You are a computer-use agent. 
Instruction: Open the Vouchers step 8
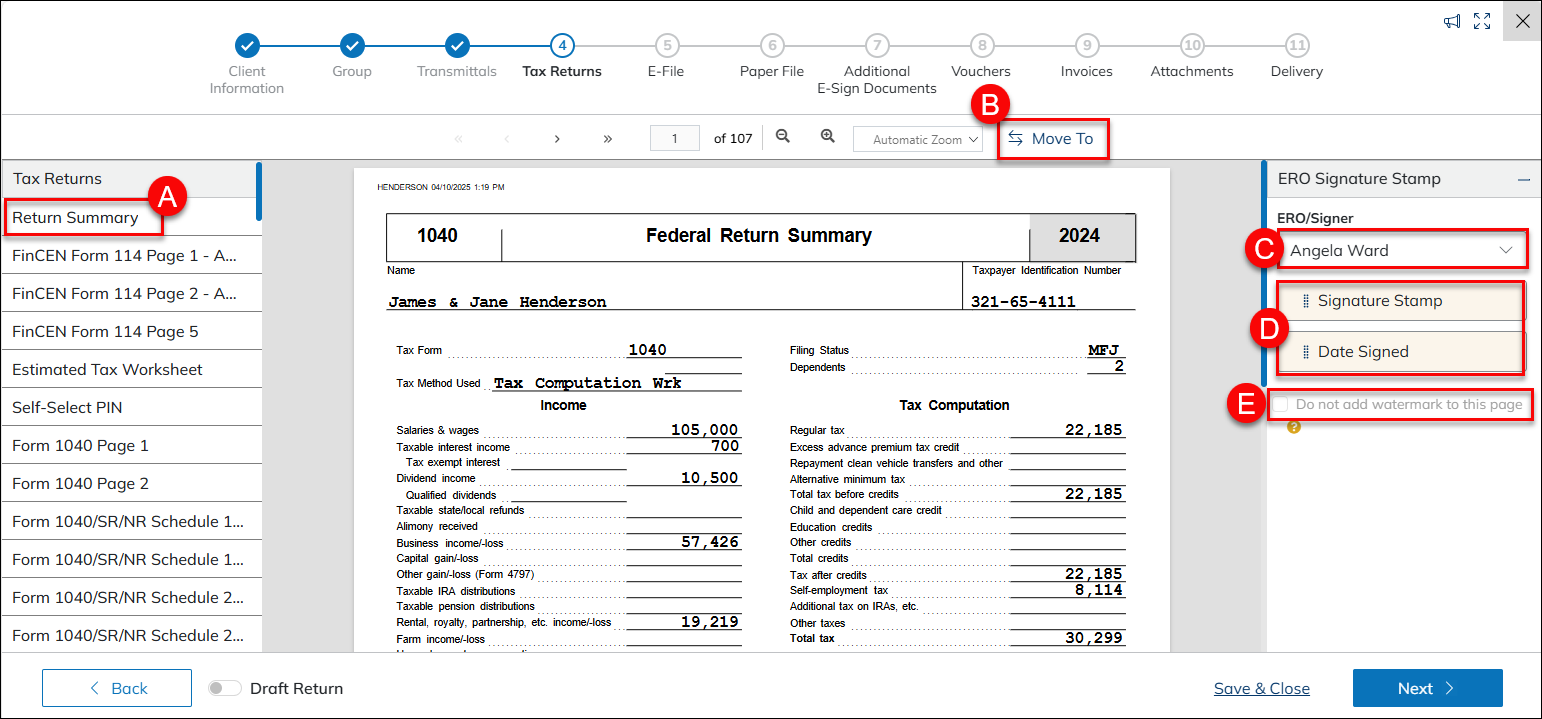(981, 46)
